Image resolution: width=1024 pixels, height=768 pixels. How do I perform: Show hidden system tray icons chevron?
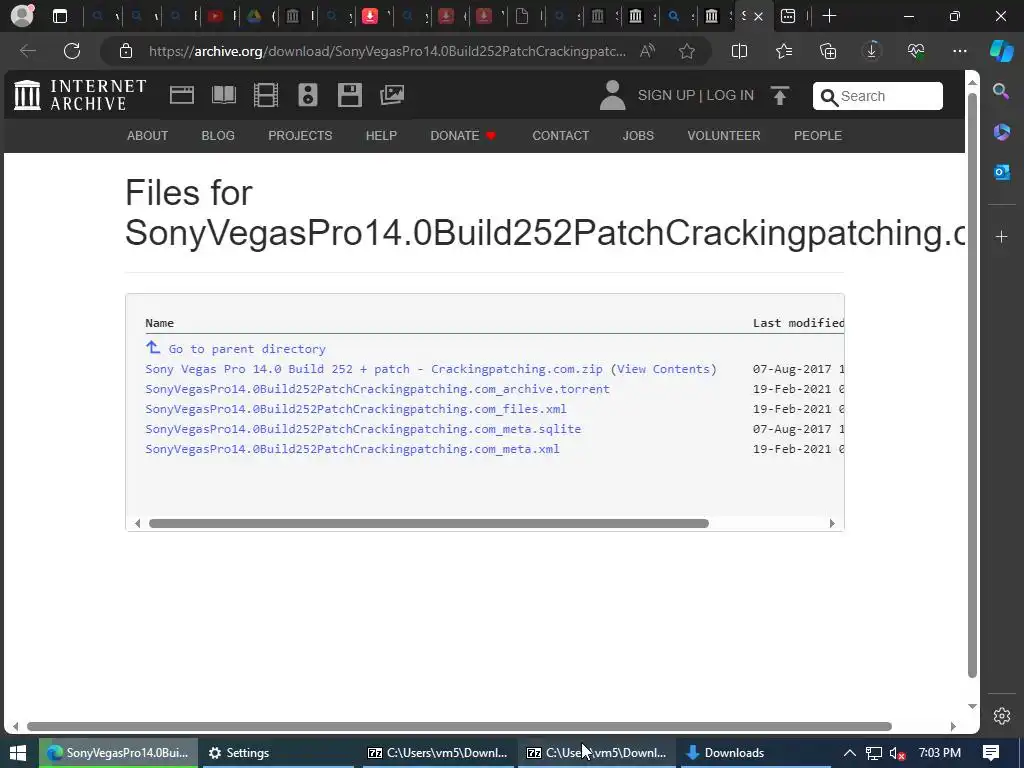(x=850, y=753)
